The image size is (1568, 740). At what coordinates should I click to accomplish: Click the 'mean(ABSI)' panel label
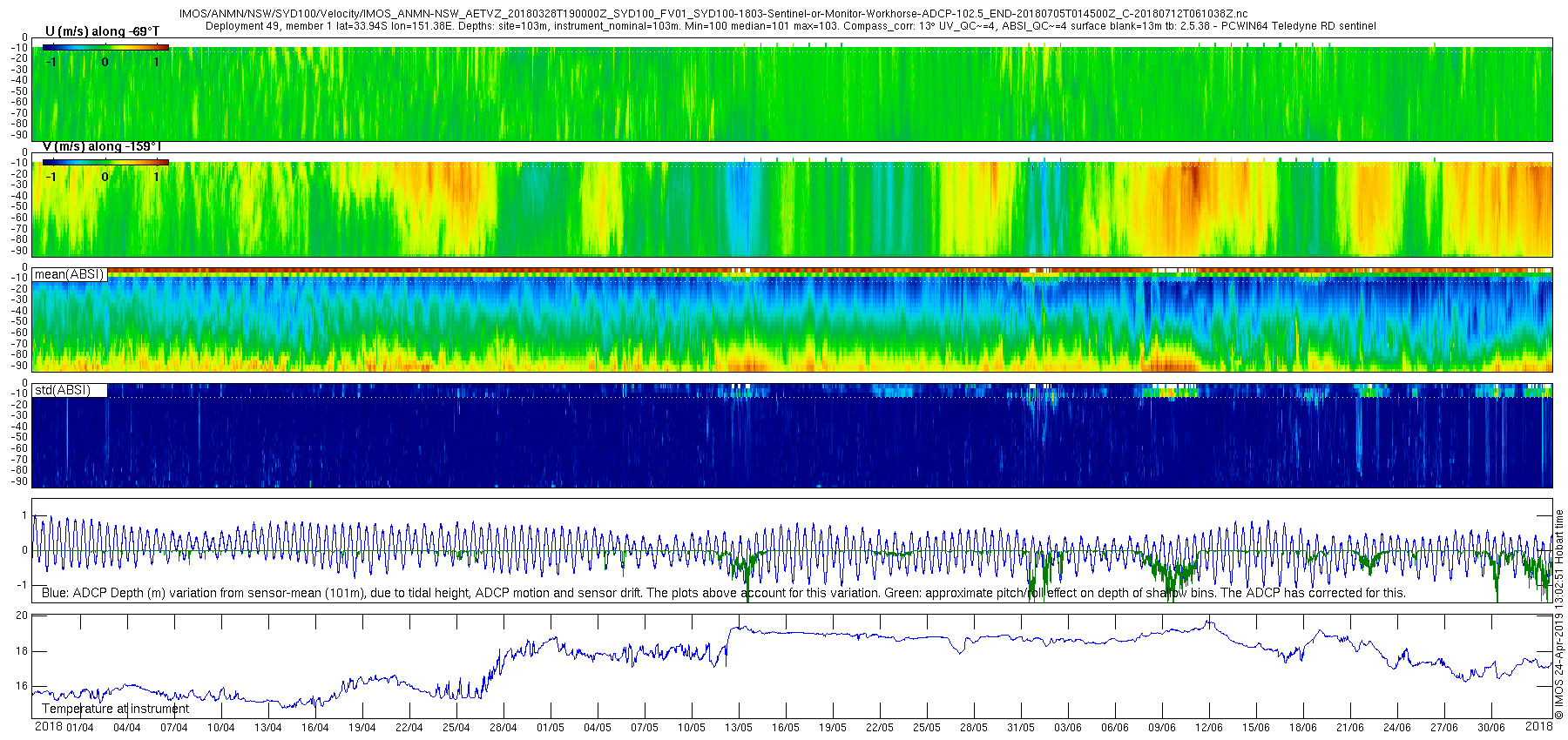point(69,274)
